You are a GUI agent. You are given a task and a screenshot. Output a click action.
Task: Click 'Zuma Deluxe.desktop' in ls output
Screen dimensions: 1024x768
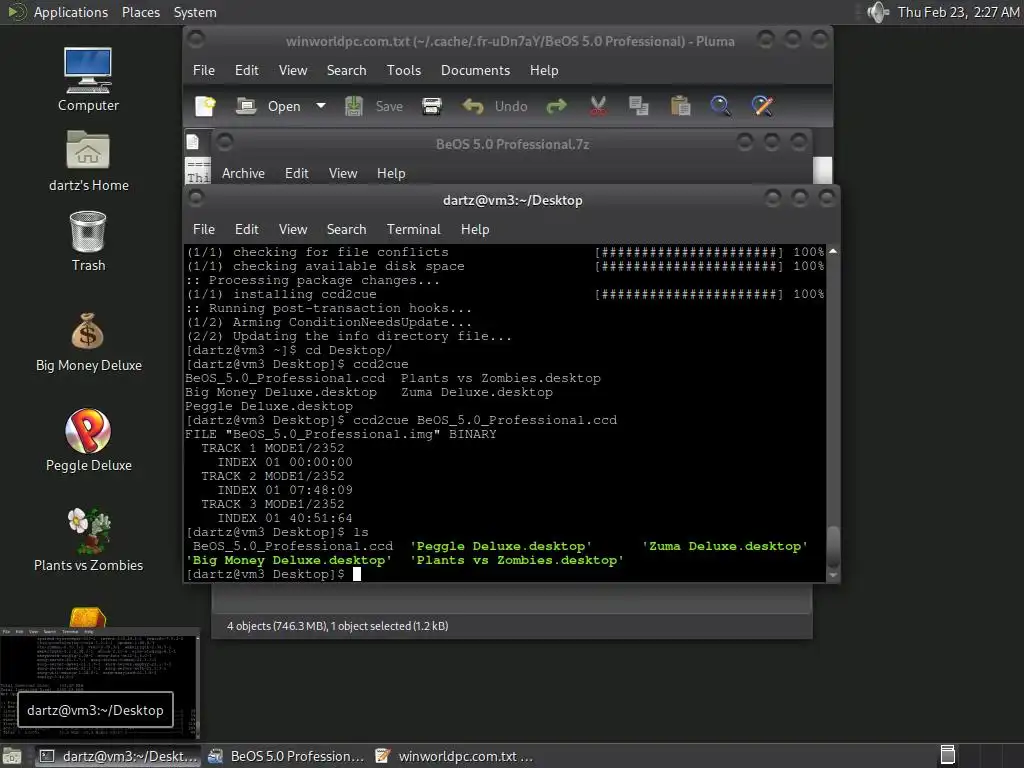[x=725, y=547]
